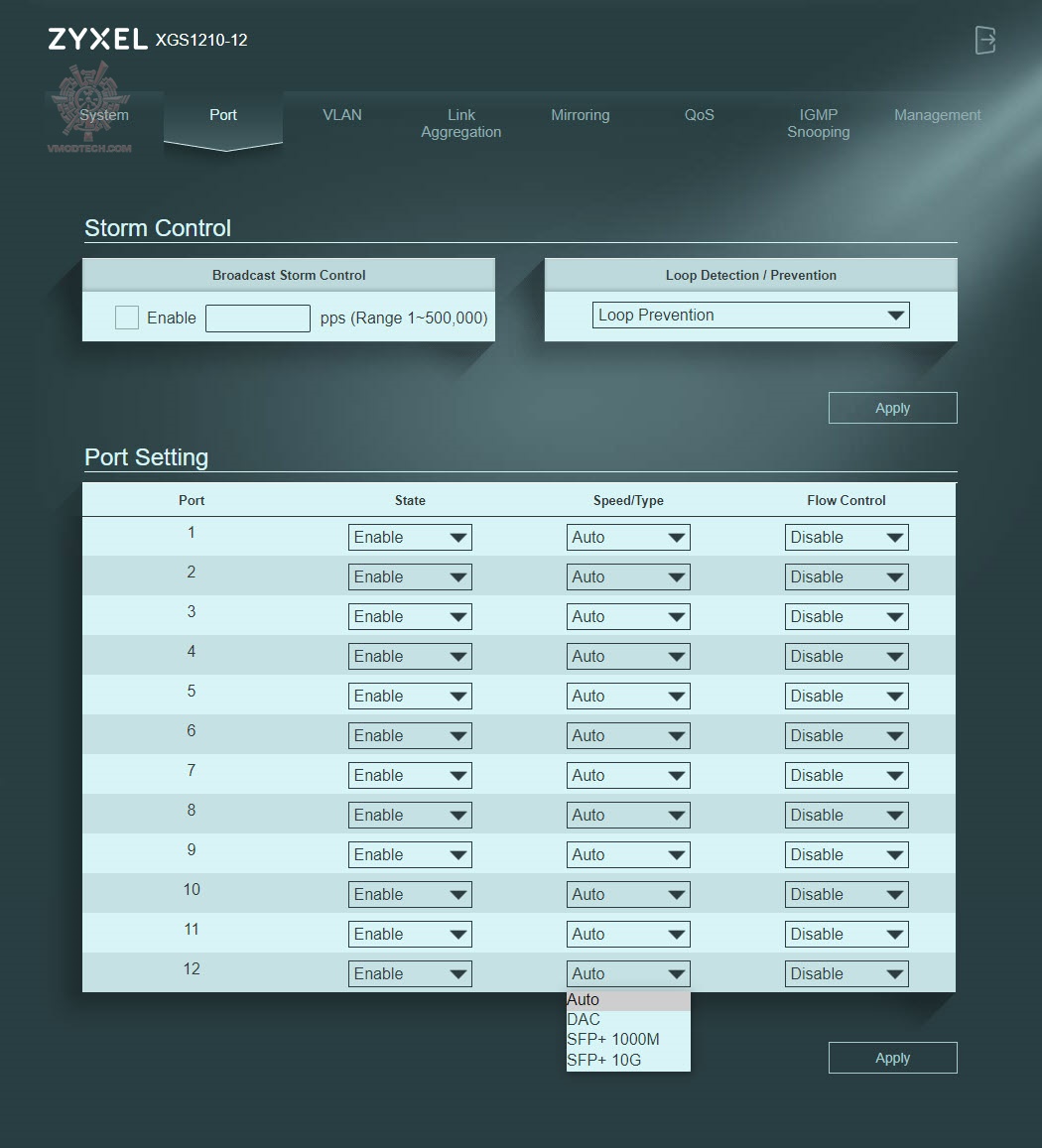Switch to the VLAN tab
The width and height of the screenshot is (1042, 1148).
342,115
